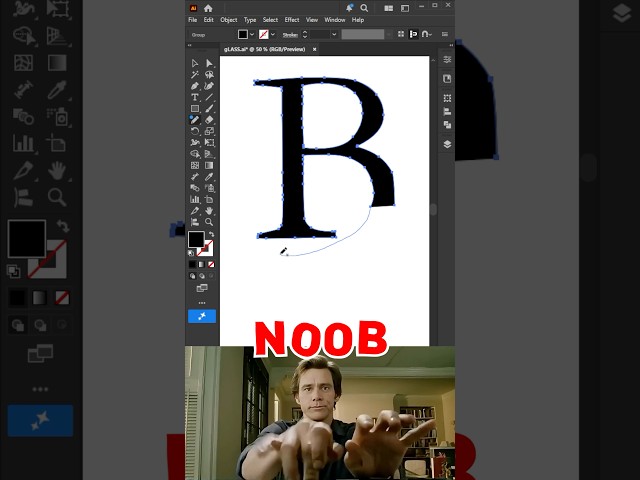The image size is (640, 480).
Task: Set paint mode to None
Action: pos(211,264)
